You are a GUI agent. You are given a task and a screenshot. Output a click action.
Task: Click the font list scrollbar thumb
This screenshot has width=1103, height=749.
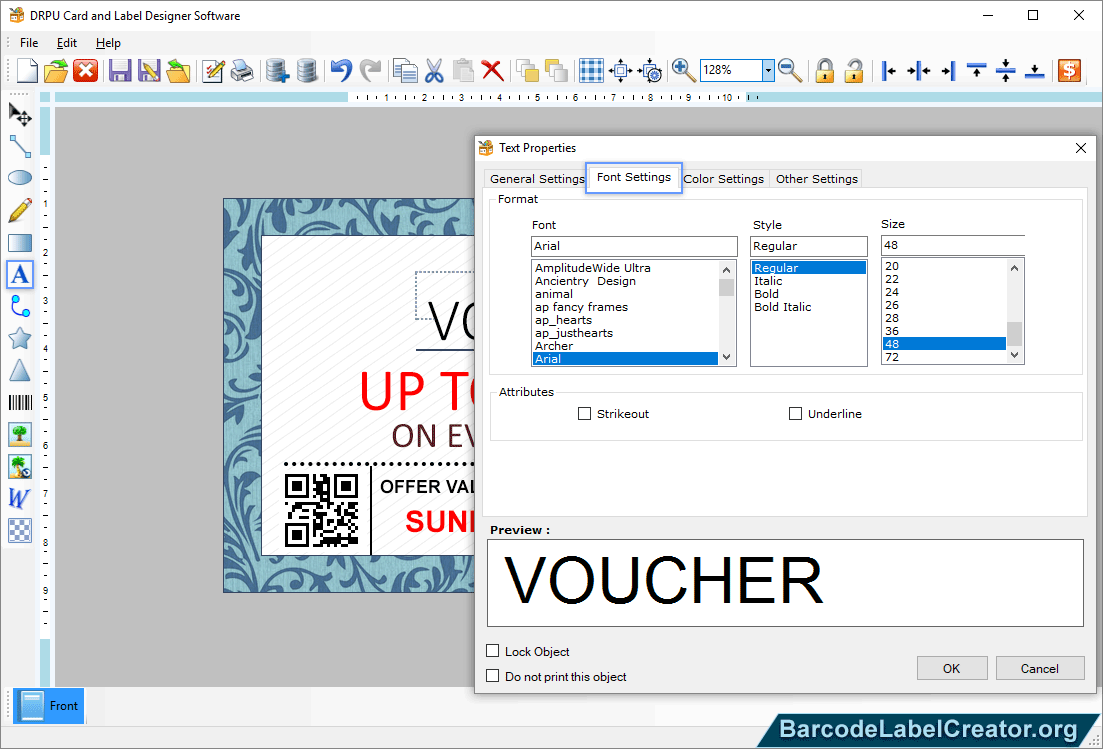(726, 287)
